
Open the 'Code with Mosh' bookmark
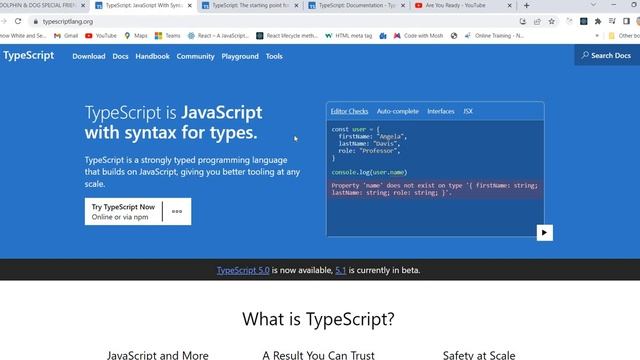(x=418, y=36)
